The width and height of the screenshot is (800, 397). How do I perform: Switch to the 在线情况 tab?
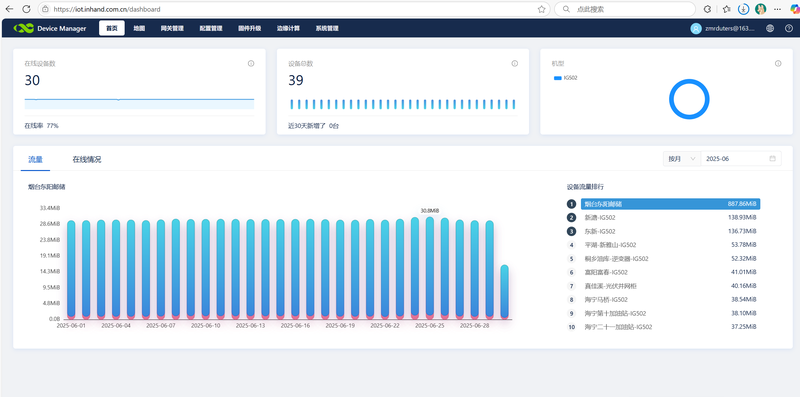pyautogui.click(x=86, y=159)
